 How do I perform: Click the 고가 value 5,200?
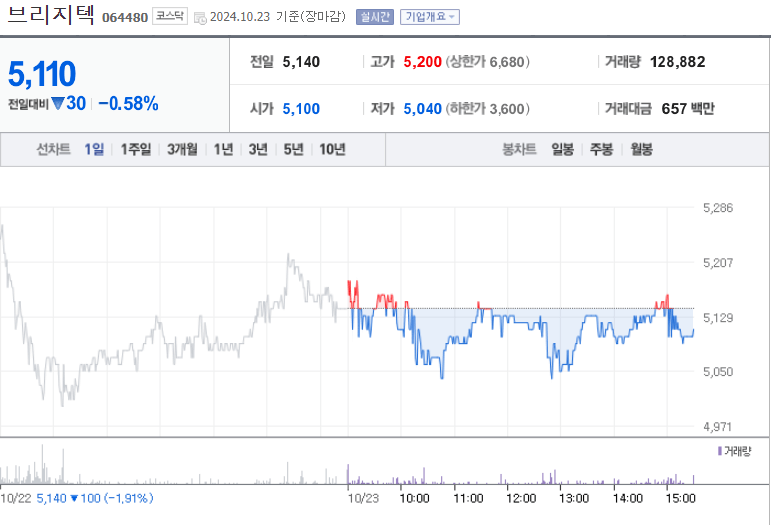[422, 62]
